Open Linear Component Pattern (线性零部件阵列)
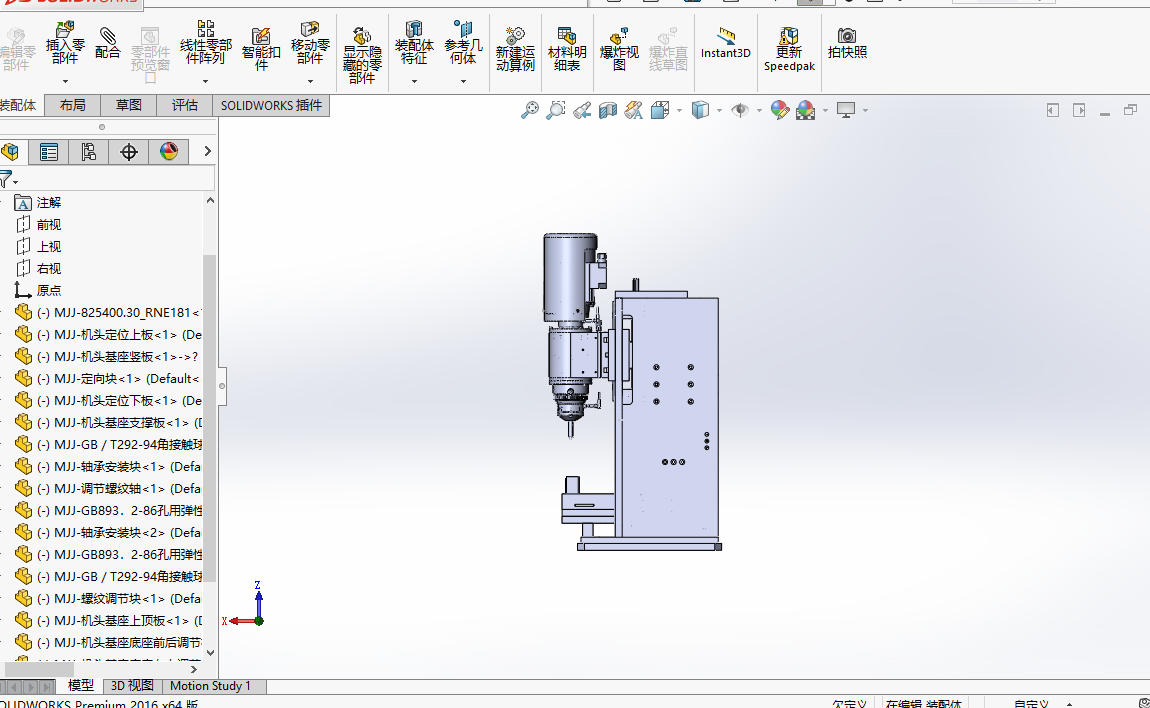 (x=205, y=43)
